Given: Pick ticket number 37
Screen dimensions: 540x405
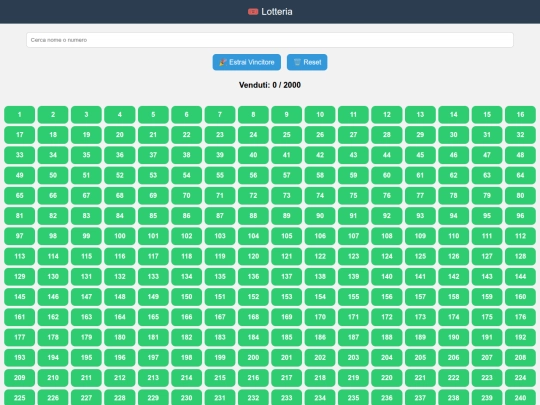Looking at the screenshot, I should pos(153,155).
